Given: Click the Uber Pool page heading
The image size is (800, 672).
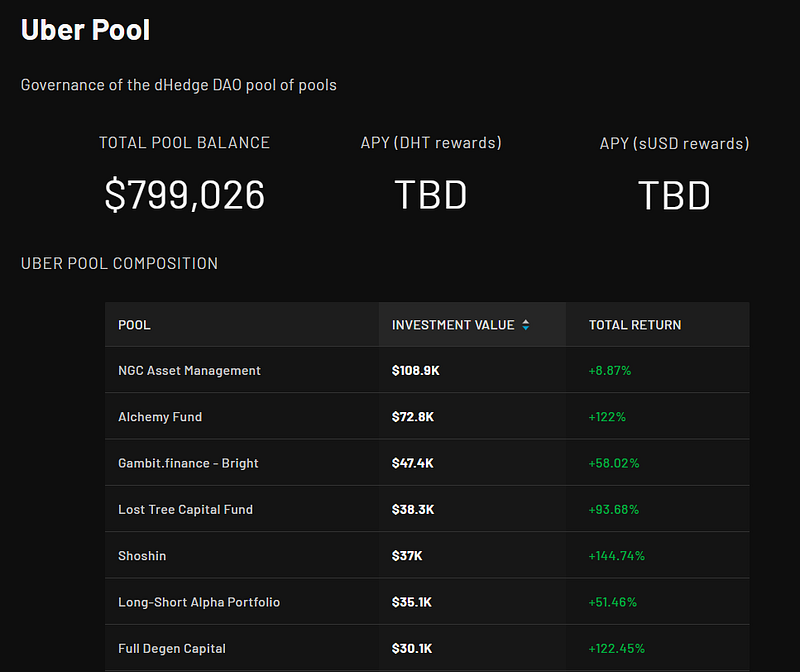Looking at the screenshot, I should [85, 30].
